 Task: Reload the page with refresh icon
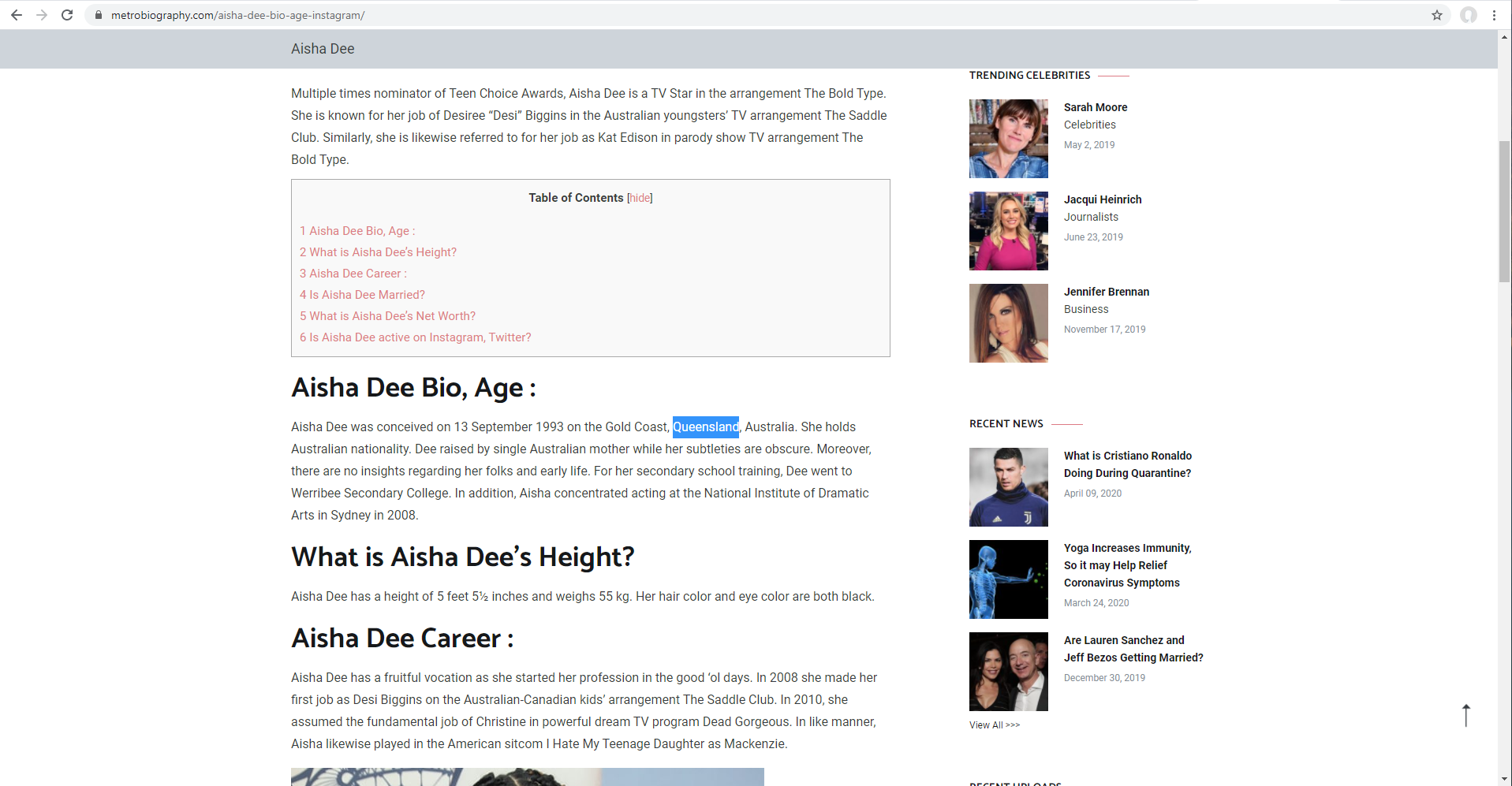coord(67,15)
